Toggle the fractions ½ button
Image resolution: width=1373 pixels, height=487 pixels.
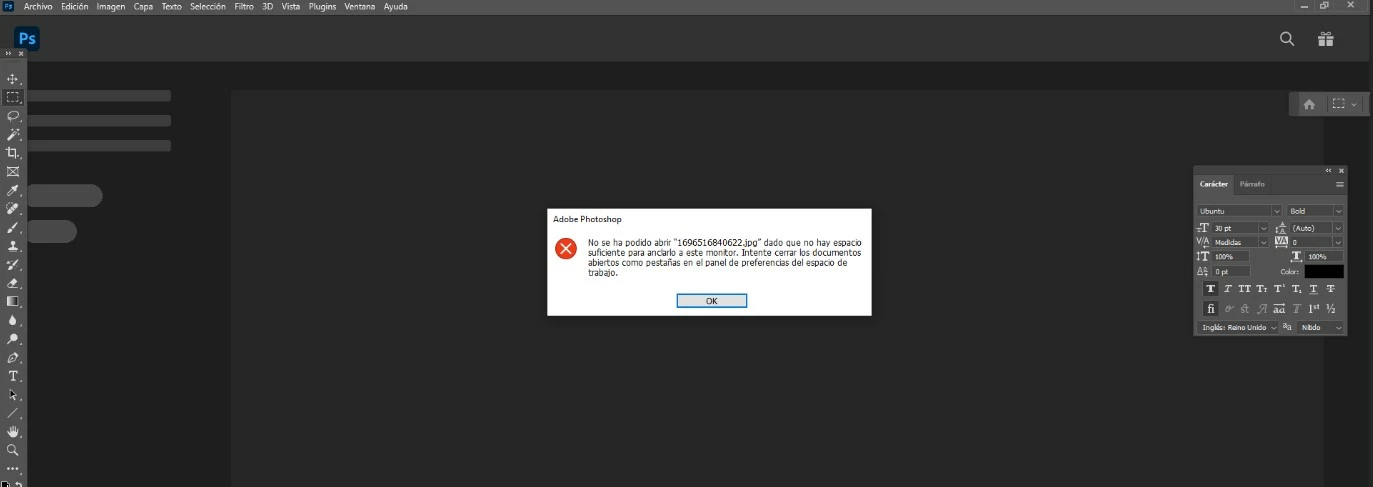click(1331, 309)
